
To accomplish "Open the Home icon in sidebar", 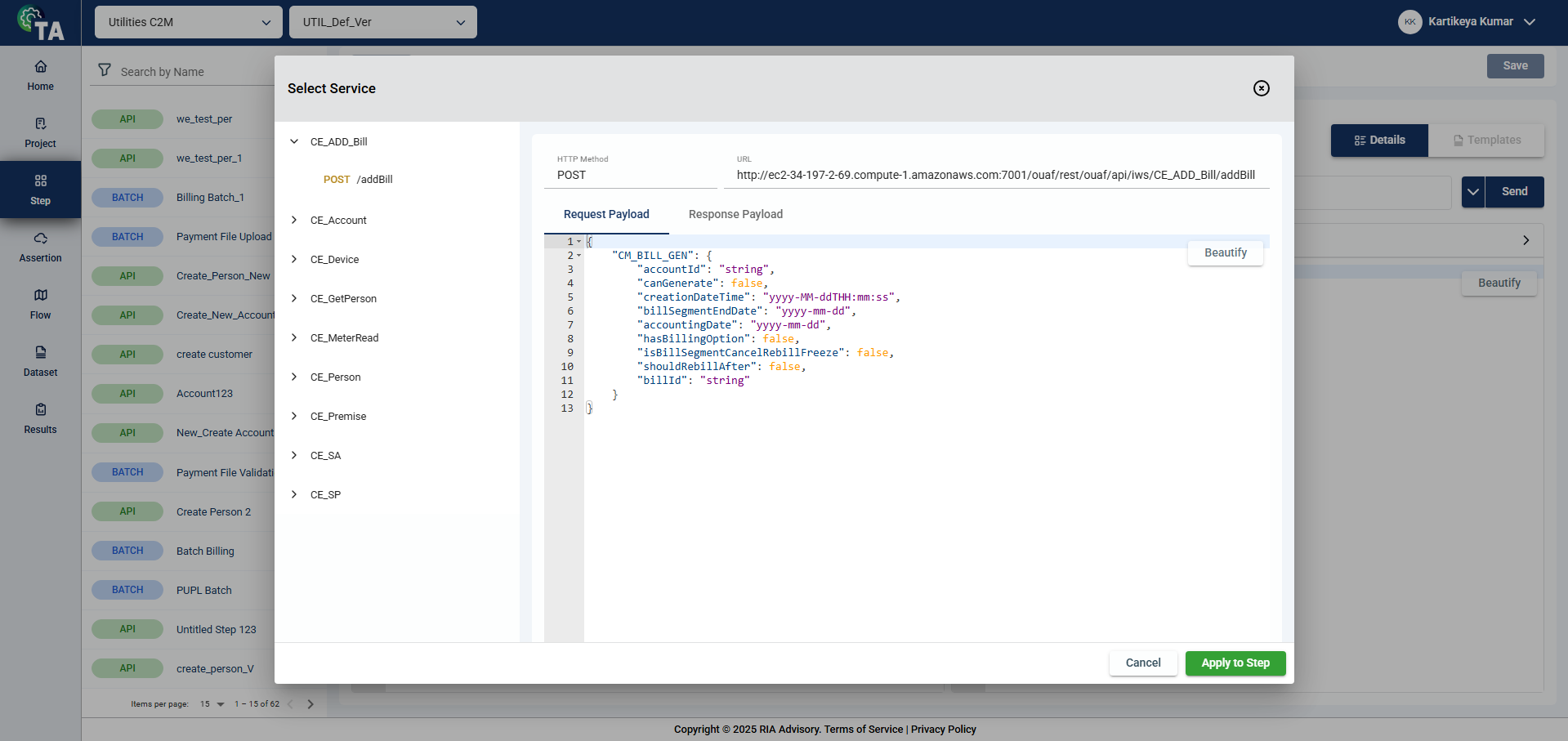I will [x=40, y=75].
